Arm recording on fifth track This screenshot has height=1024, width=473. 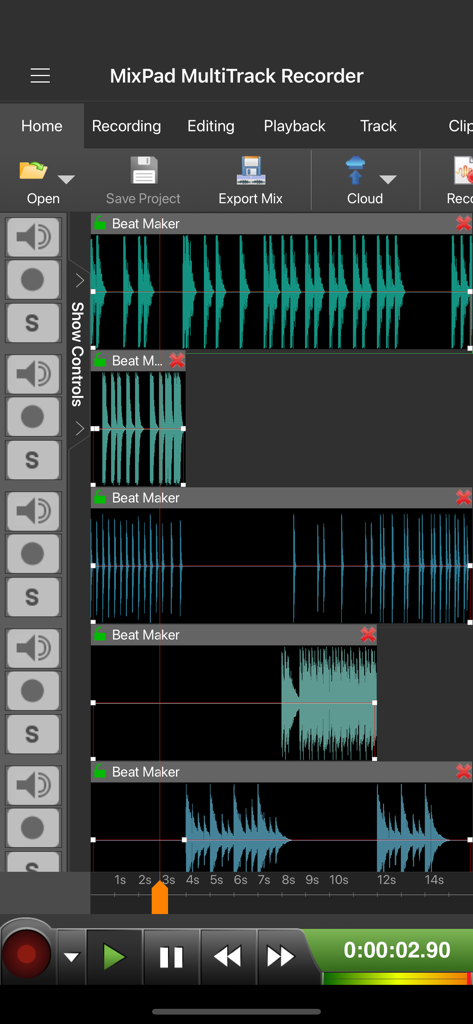33,828
